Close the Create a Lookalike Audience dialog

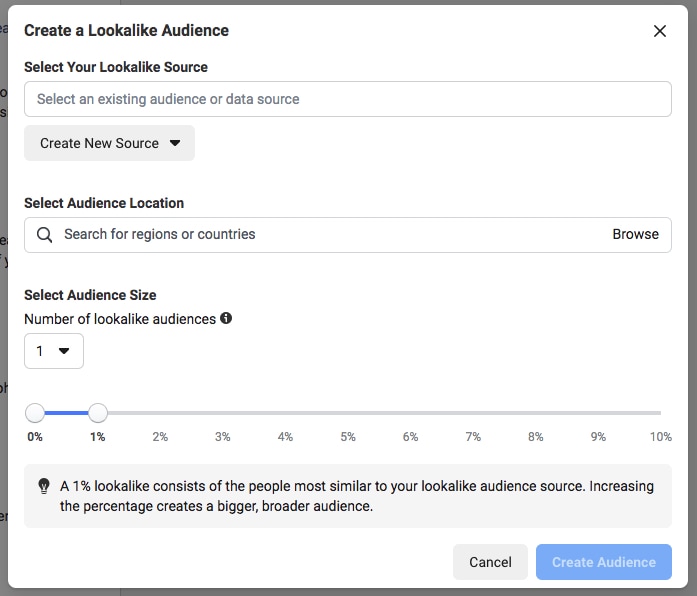659,31
